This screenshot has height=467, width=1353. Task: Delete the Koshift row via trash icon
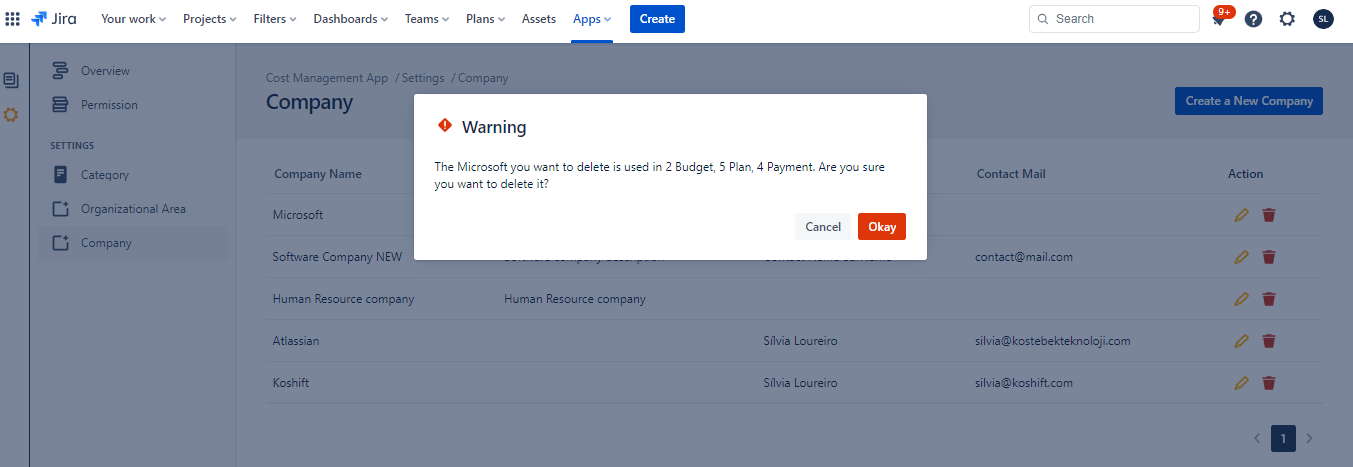point(1269,383)
